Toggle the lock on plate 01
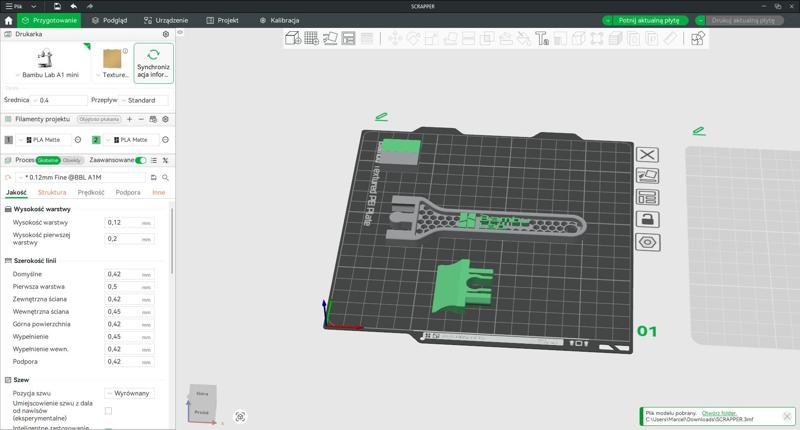Image resolution: width=800 pixels, height=430 pixels. pos(647,220)
